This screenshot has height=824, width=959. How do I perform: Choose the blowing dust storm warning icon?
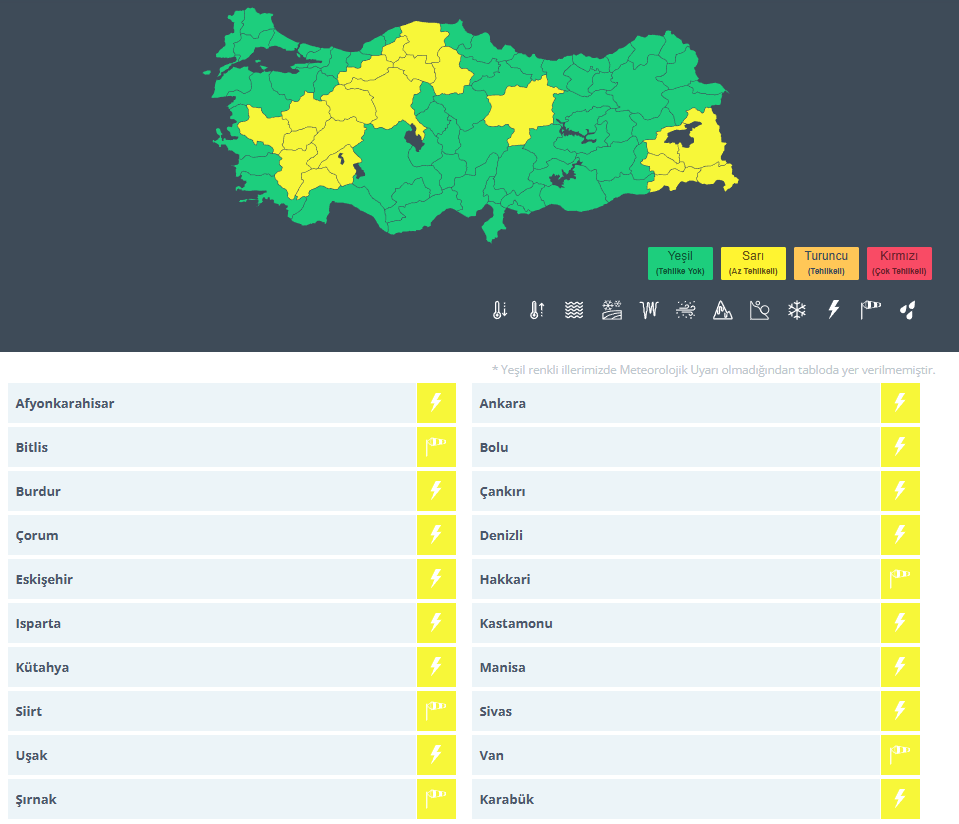686,310
